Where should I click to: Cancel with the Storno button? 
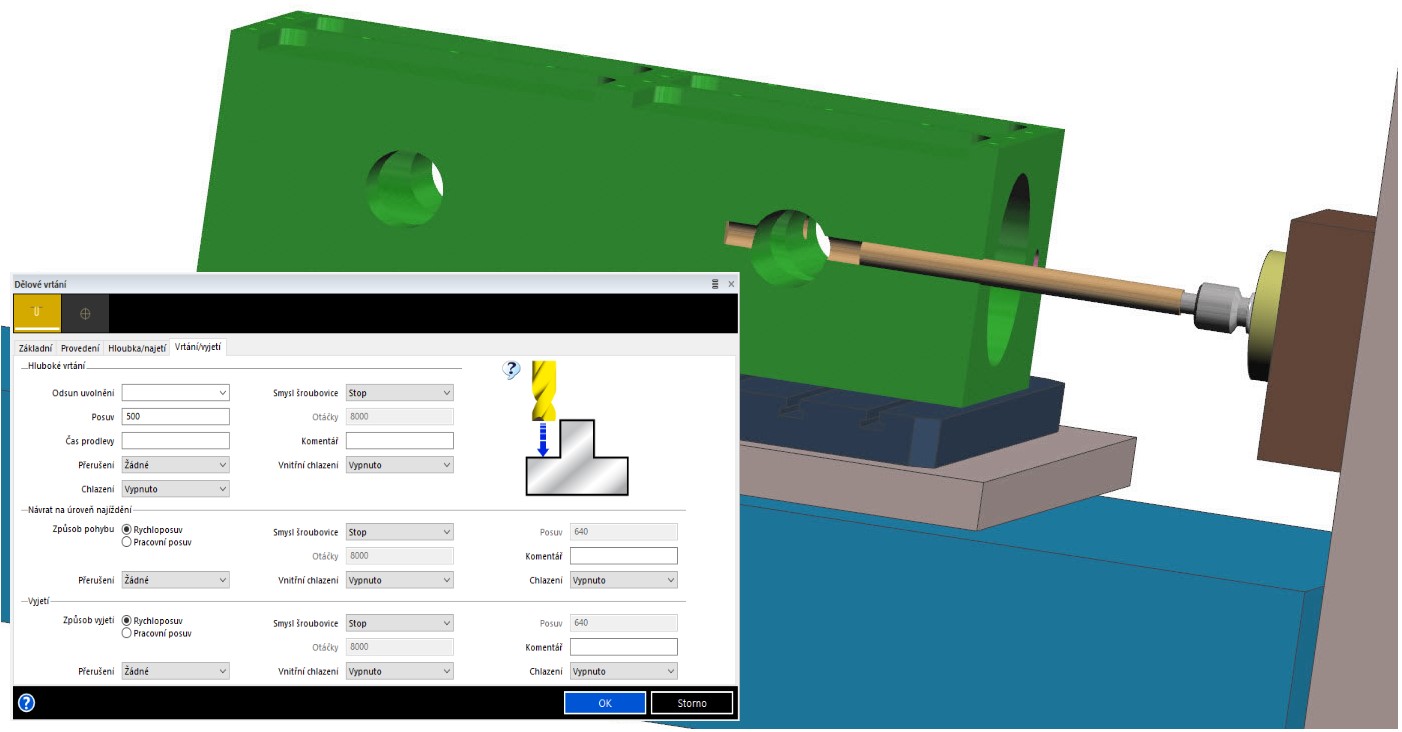click(x=691, y=703)
